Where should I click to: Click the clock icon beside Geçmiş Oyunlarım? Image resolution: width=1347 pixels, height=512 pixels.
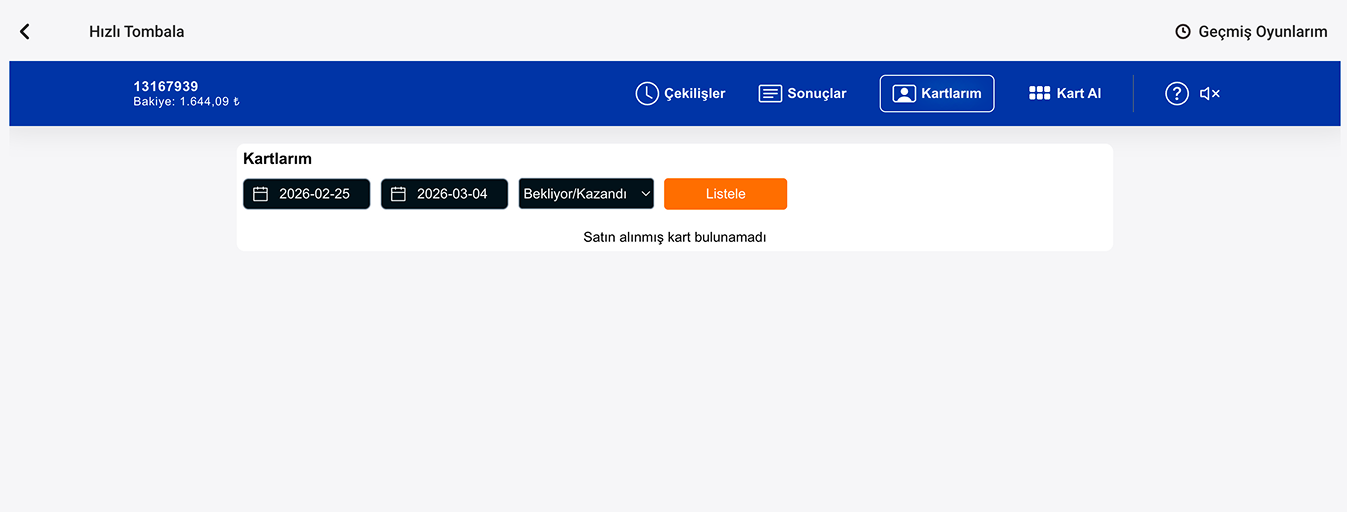point(1182,32)
